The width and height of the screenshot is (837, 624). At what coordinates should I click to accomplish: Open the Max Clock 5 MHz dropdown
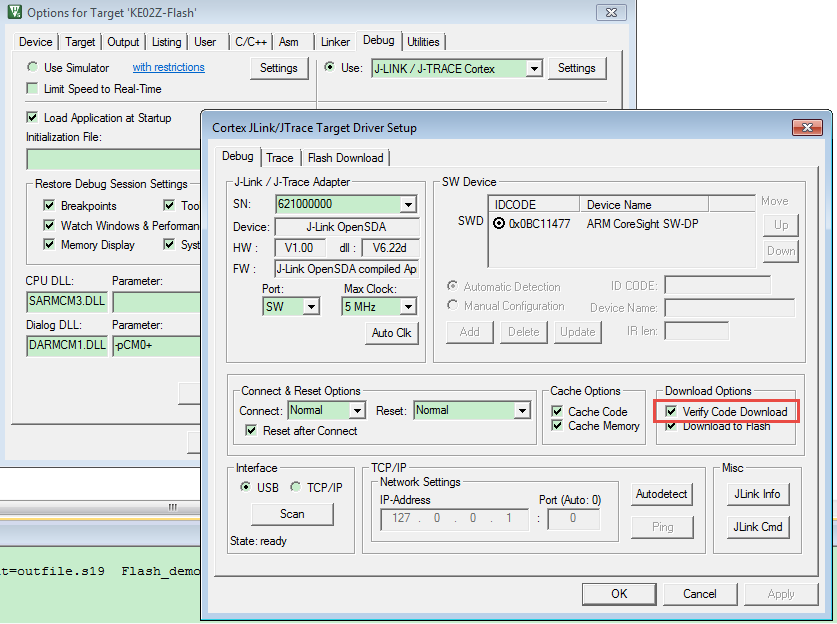click(408, 307)
